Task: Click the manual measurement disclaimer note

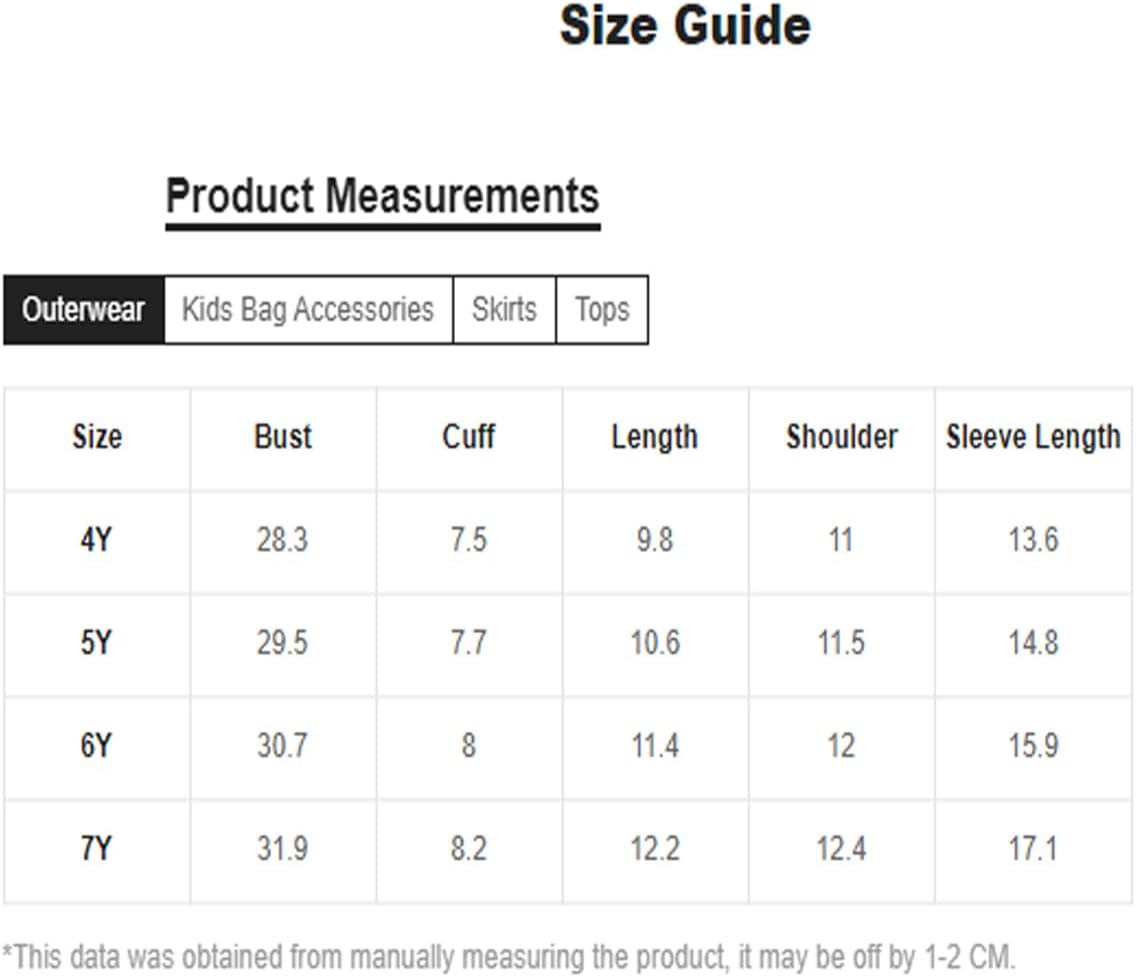Action: tap(509, 957)
